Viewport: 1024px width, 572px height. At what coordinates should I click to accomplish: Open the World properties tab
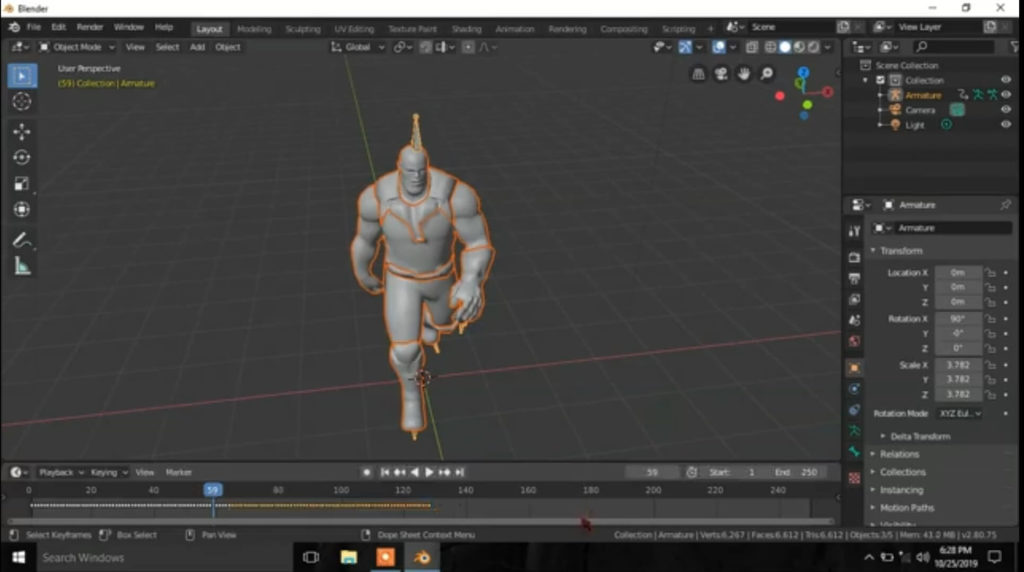pos(854,342)
